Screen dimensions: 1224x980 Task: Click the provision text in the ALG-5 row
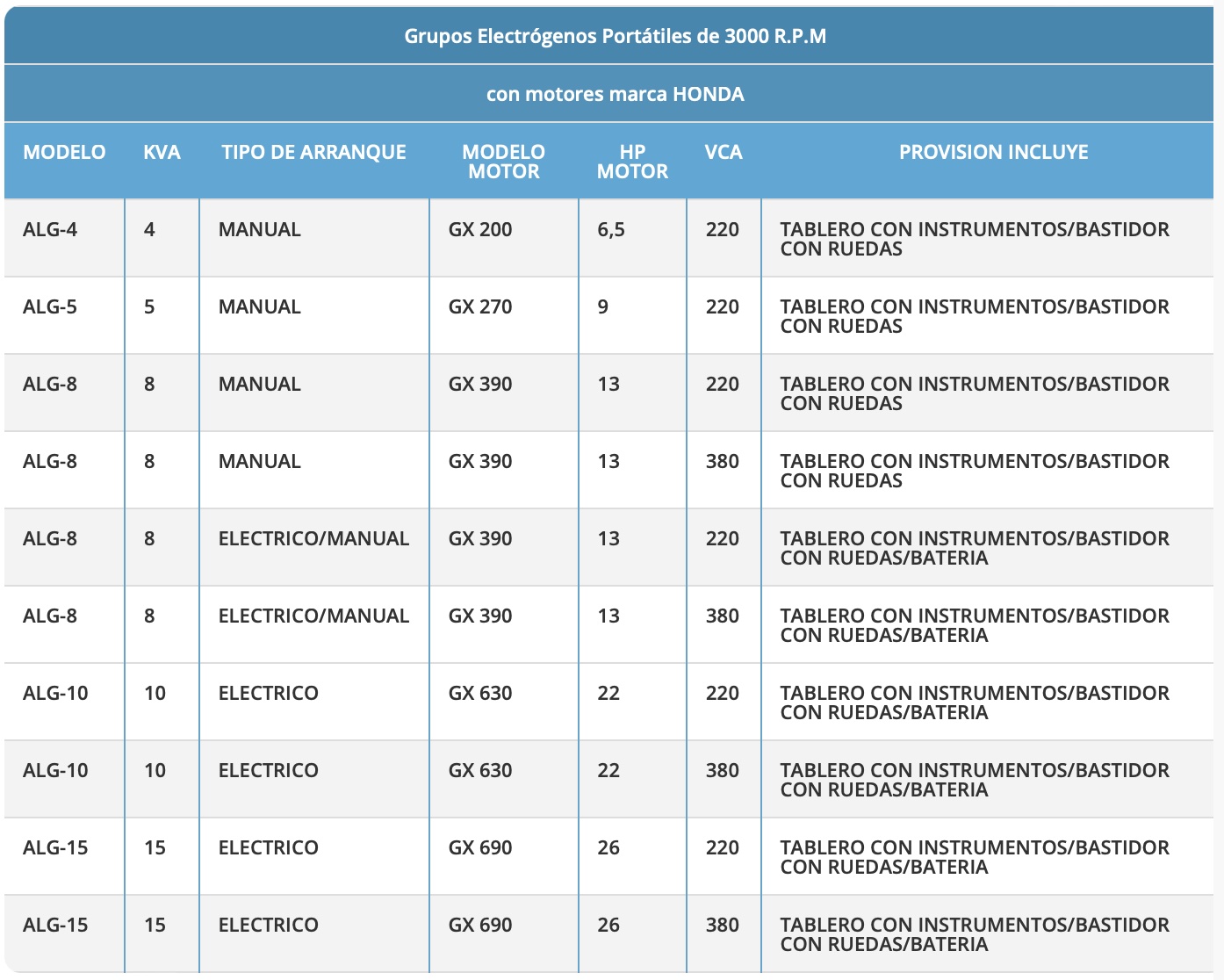975,316
